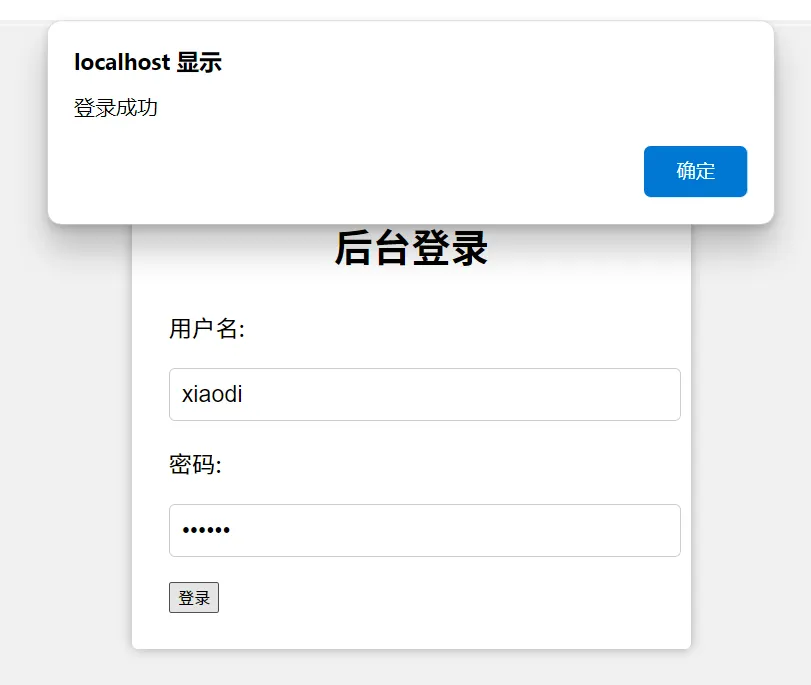Submit the form with the 登录 button
Image resolution: width=811 pixels, height=685 pixels.
194,598
